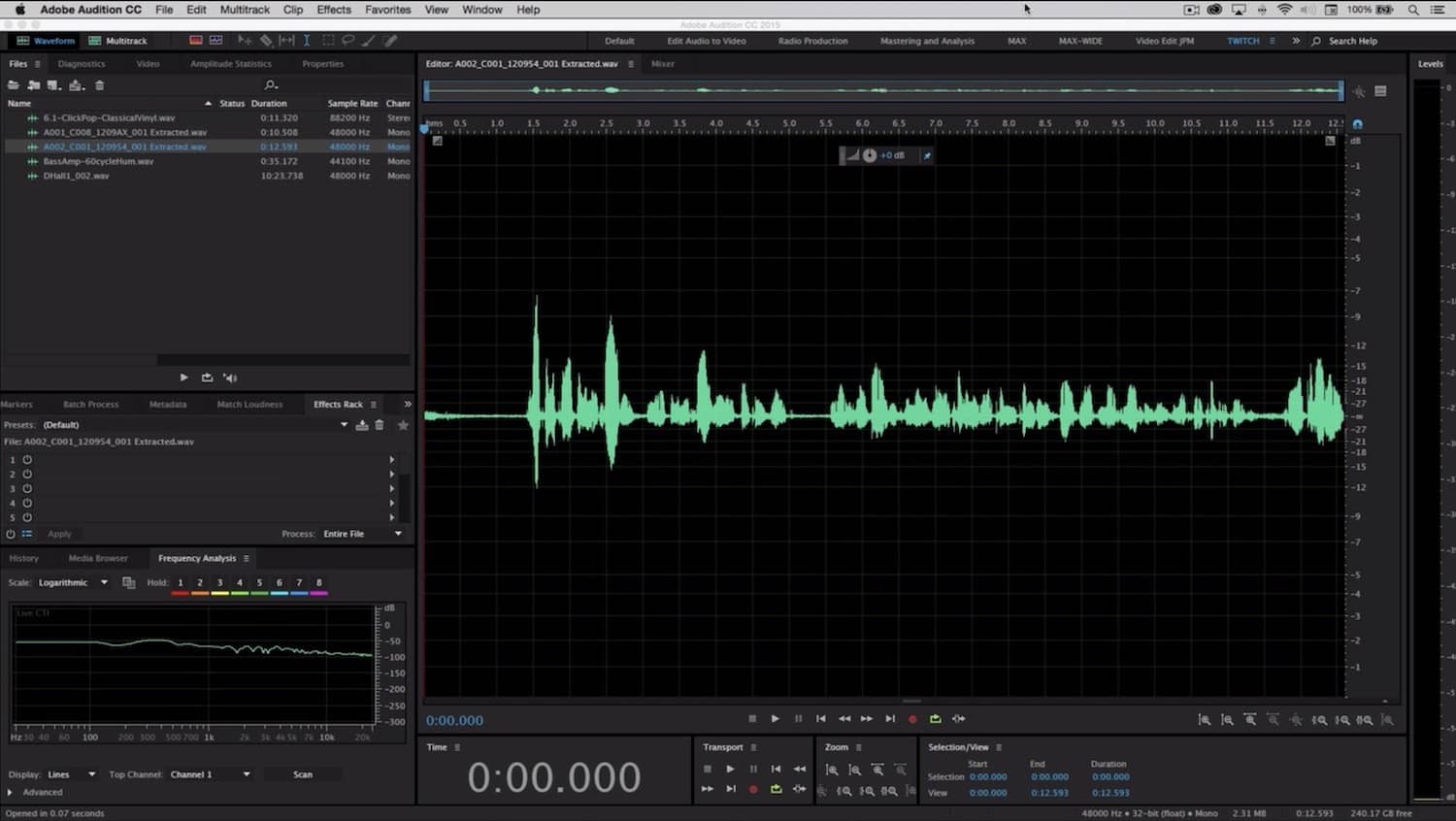1456x821 pixels.
Task: Select the Lasso Selection tool
Action: point(347,40)
